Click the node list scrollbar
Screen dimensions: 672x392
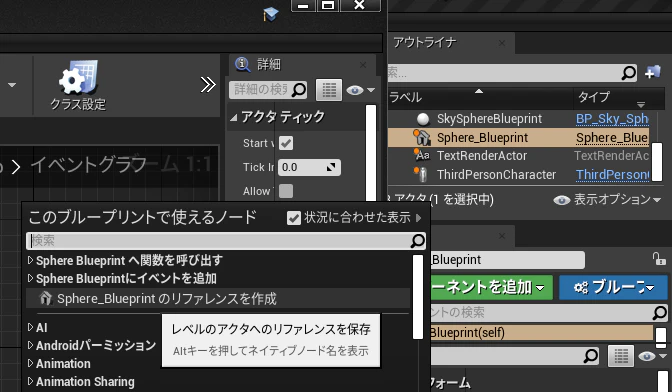click(418, 297)
